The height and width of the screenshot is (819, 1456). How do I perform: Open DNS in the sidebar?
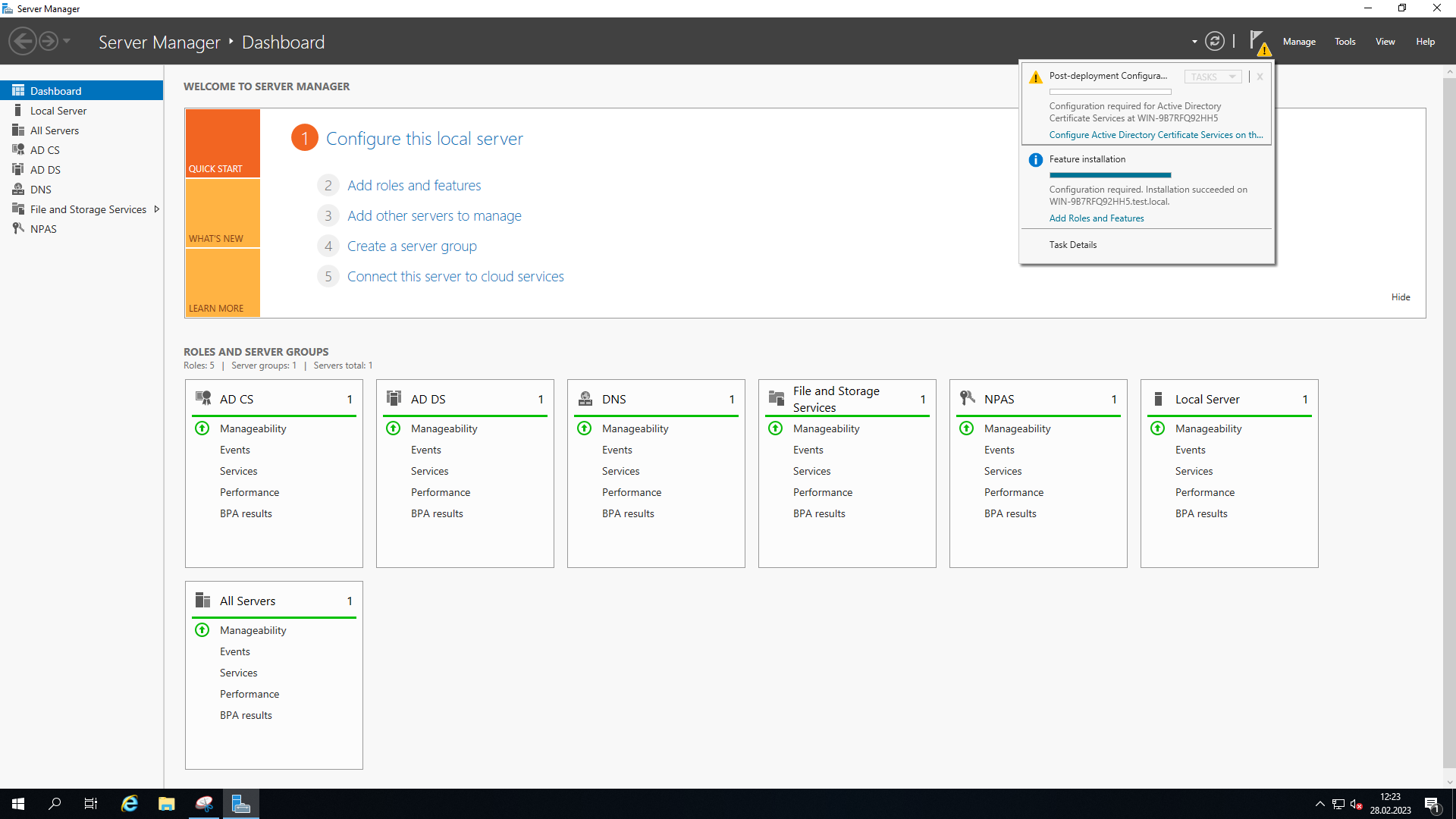point(81,190)
